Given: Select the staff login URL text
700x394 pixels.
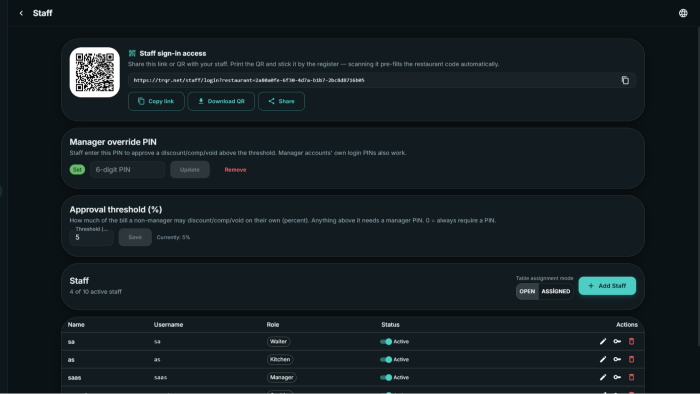Looking at the screenshot, I should coord(249,80).
